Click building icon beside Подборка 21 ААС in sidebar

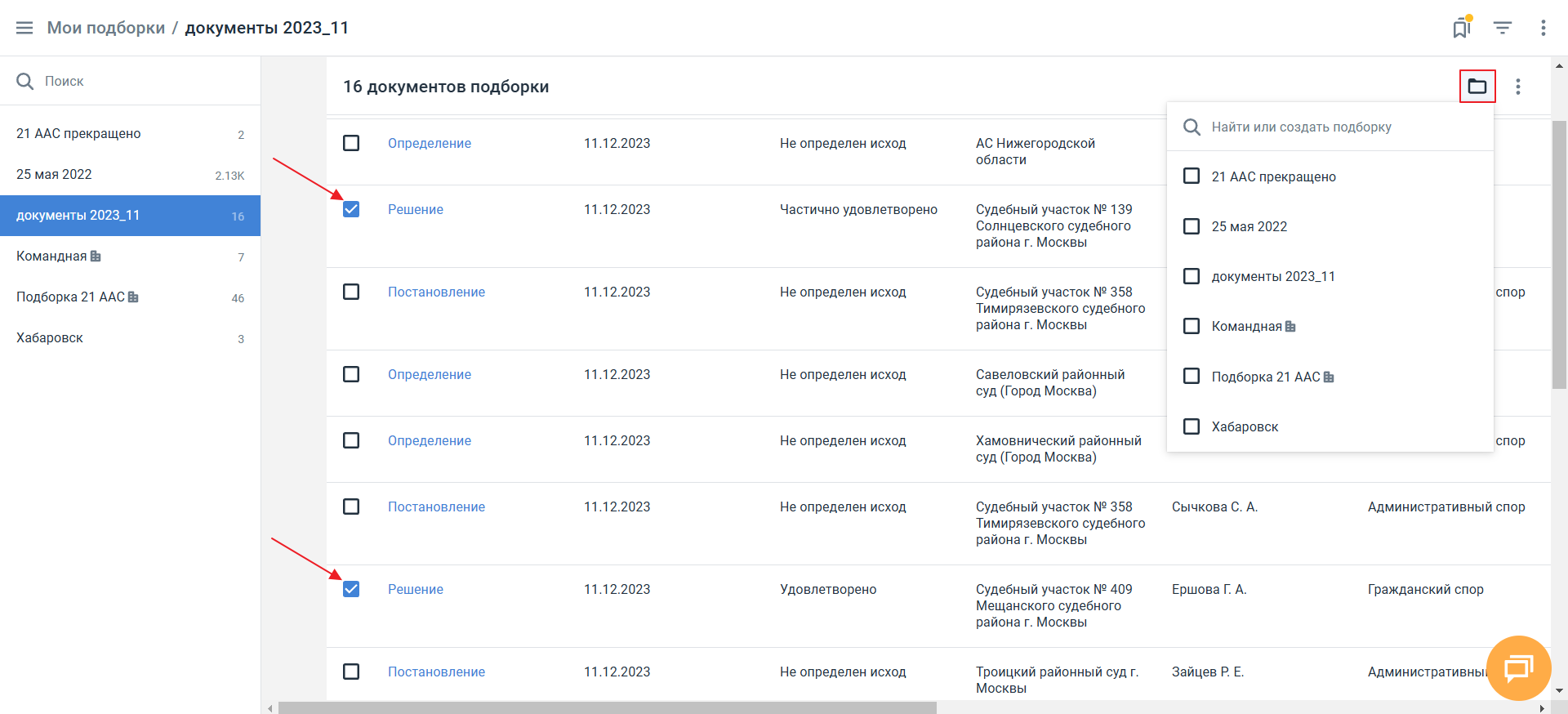point(133,297)
